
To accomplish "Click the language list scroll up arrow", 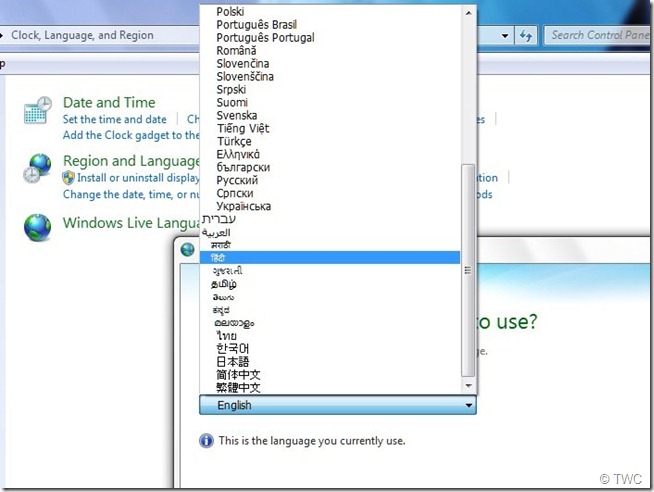I will point(468,13).
